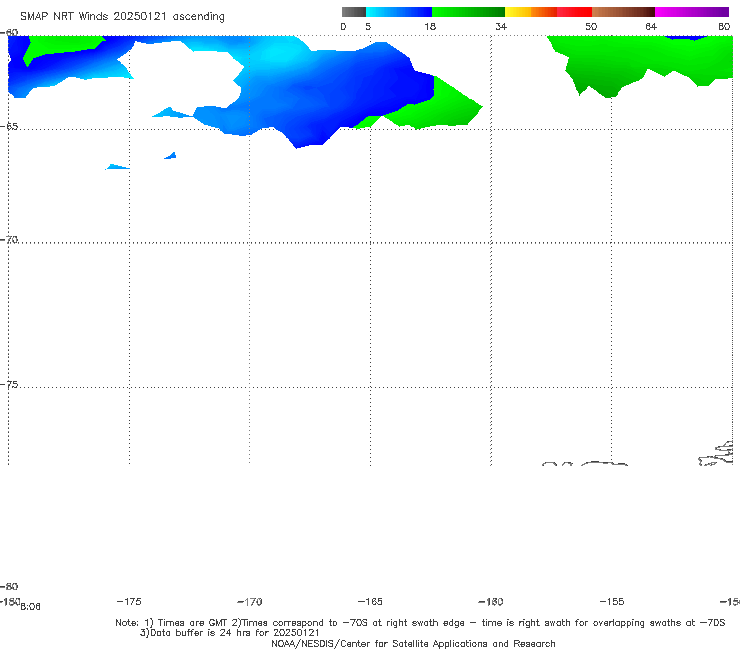The width and height of the screenshot is (740, 650).
Task: Click the title 'SMAP NRT Winds 20250121 ascending'
Action: click(x=122, y=16)
